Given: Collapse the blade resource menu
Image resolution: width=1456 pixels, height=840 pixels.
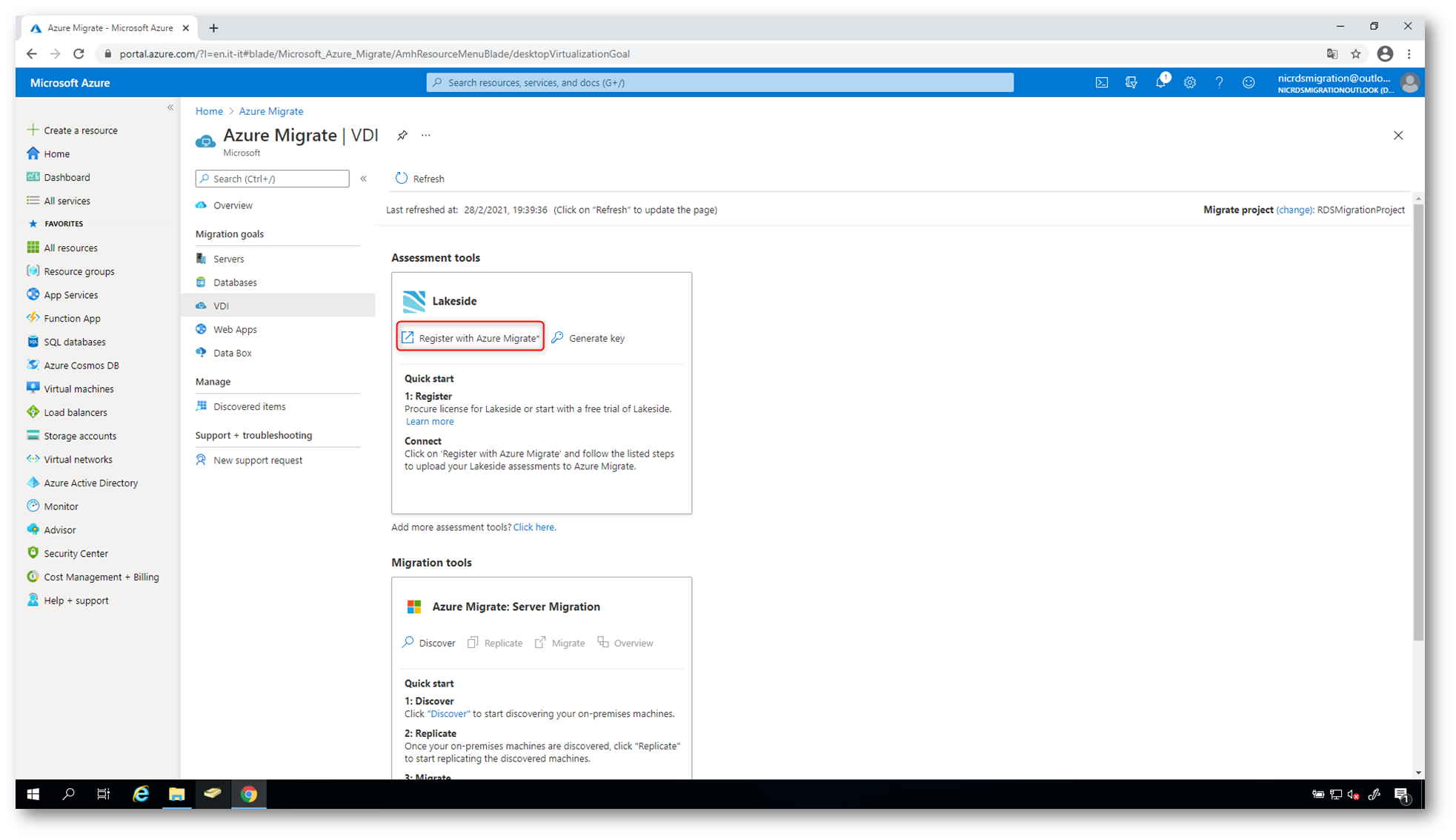Looking at the screenshot, I should [x=364, y=179].
